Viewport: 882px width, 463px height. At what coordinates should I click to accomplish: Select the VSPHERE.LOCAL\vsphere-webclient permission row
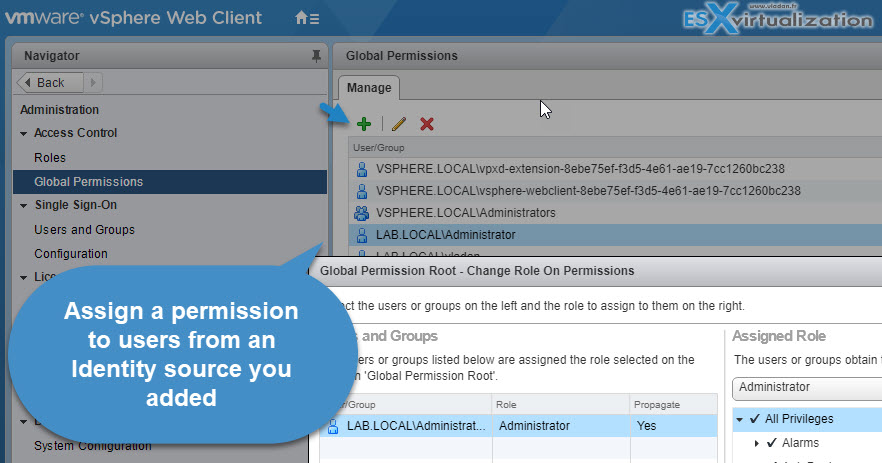point(615,191)
